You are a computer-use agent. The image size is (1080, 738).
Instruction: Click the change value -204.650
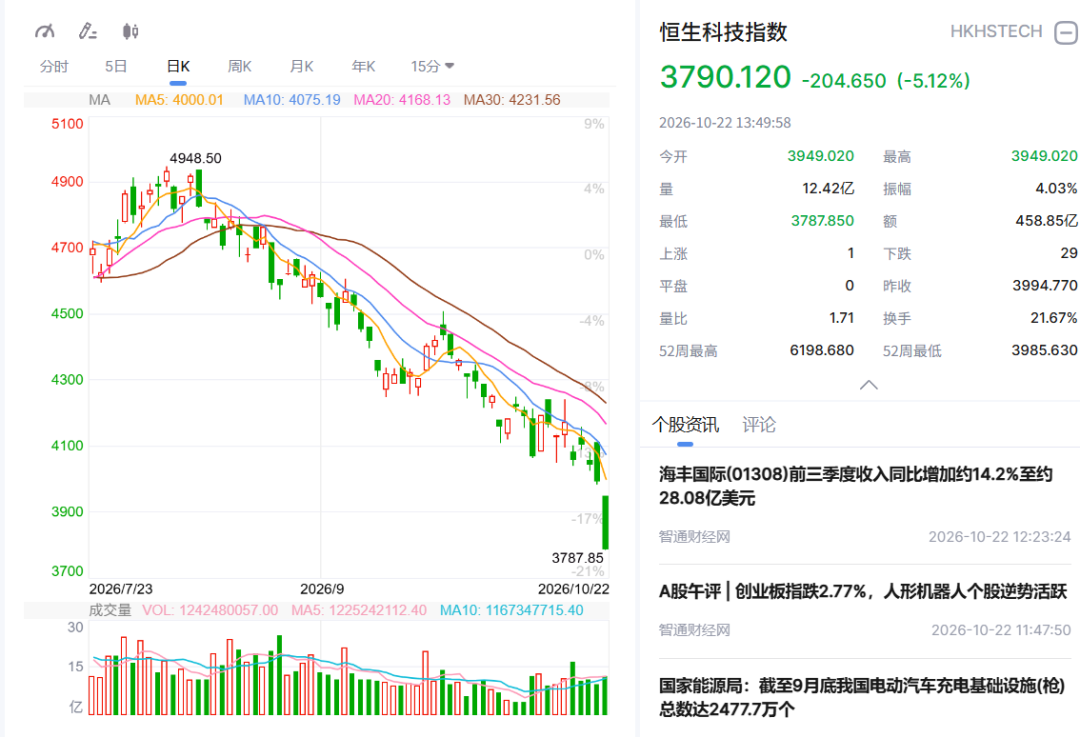coord(844,81)
